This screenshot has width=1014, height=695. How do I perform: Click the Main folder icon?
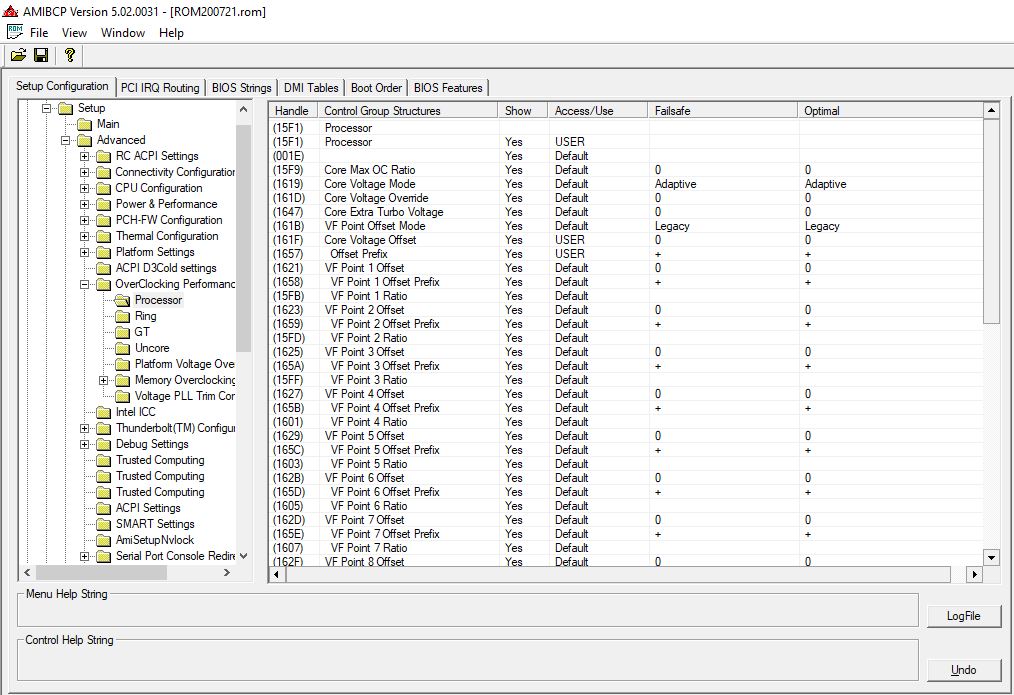tap(84, 124)
